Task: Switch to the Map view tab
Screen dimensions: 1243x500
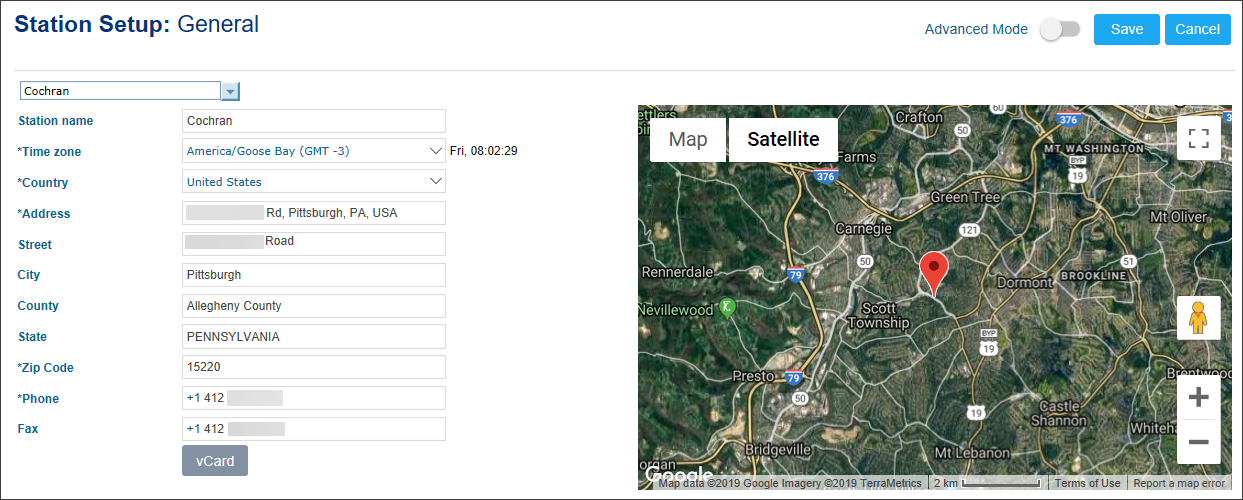Action: pyautogui.click(x=688, y=140)
